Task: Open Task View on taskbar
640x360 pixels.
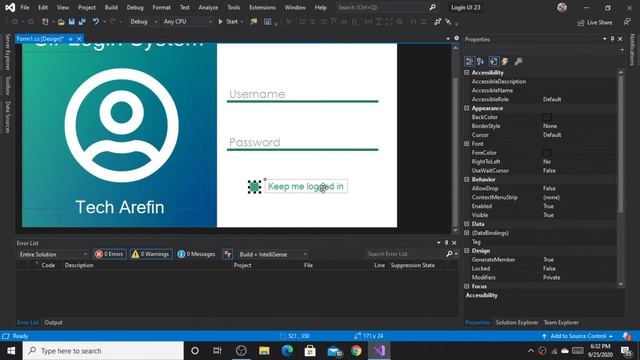Action: pyautogui.click(x=217, y=351)
